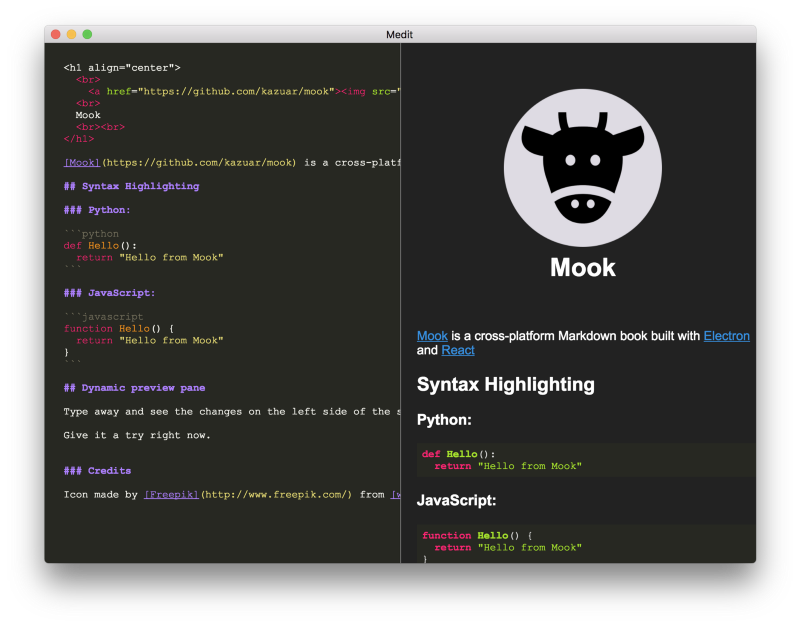Viewport: 800px width, 626px height.
Task: Open the Mook link in preview pane
Action: tap(432, 336)
